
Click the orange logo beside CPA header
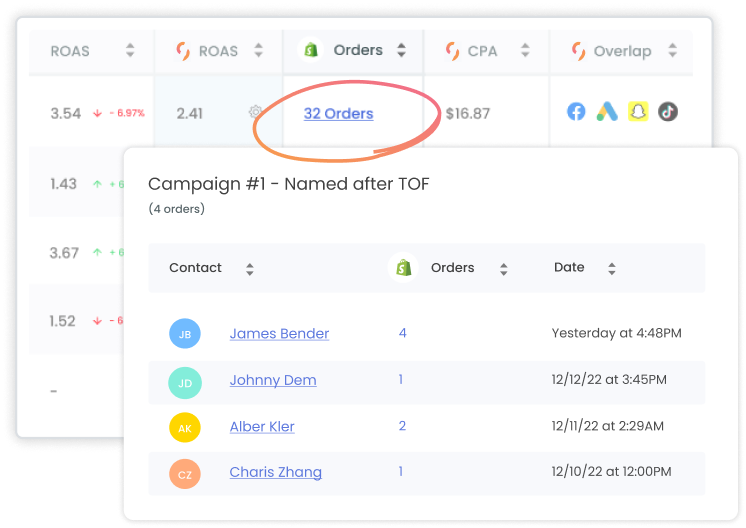pos(452,51)
